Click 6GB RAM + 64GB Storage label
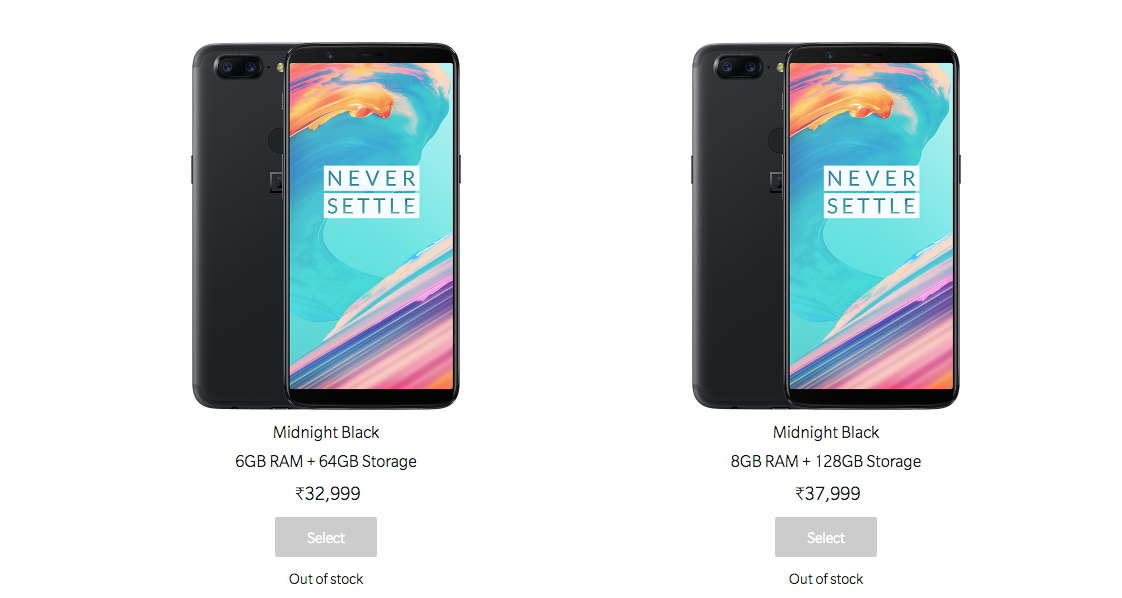Screen dimensions: 1122x598 pyautogui.click(x=326, y=461)
